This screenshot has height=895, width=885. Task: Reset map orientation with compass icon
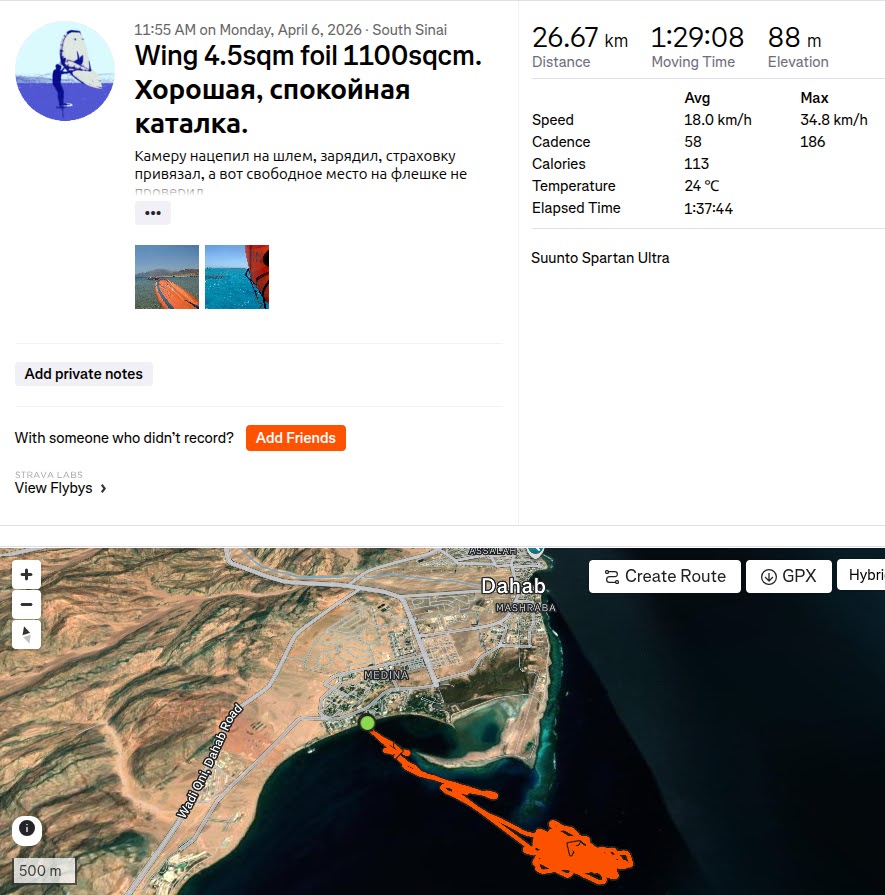(x=26, y=634)
